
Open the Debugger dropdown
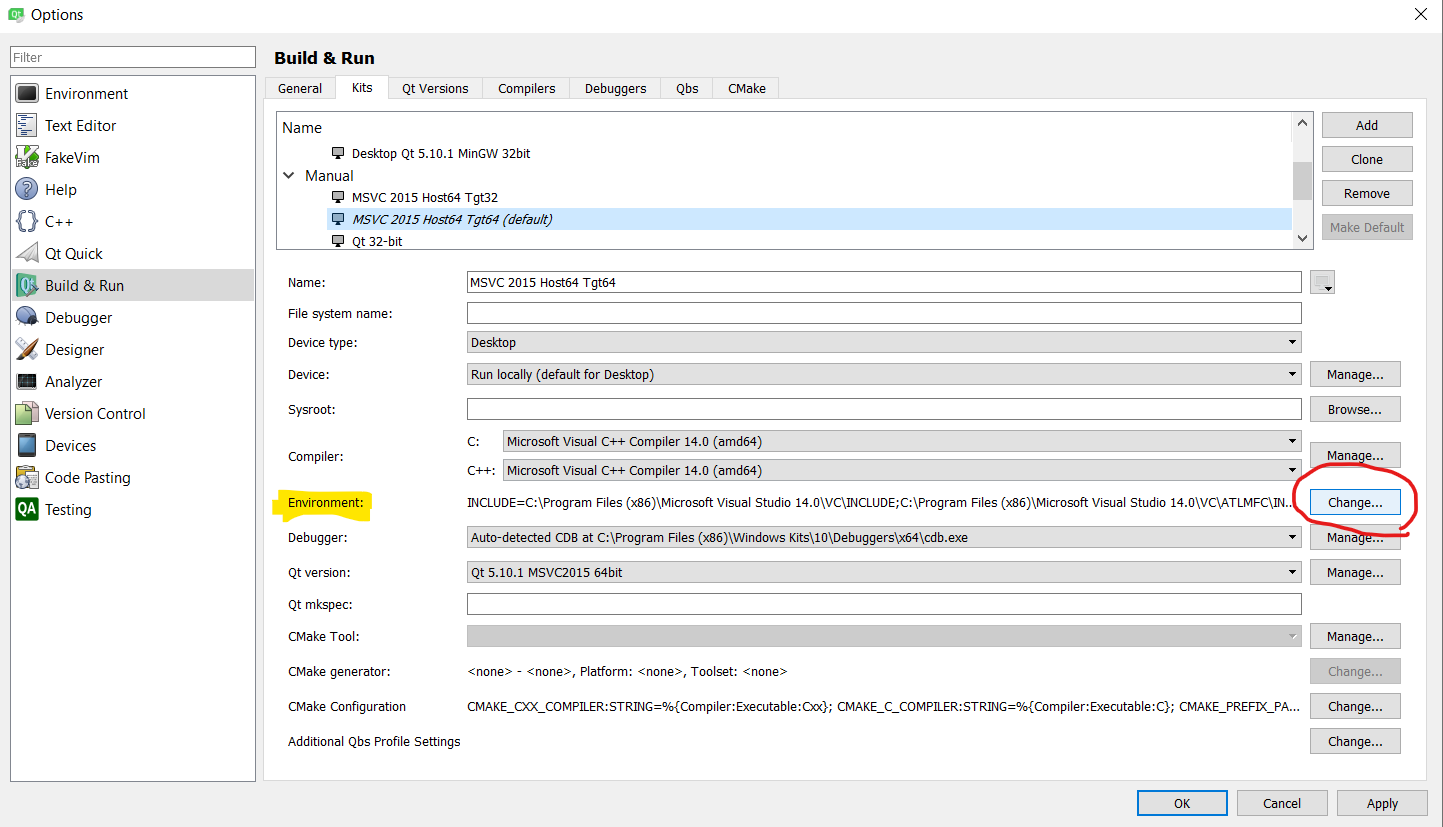point(884,537)
